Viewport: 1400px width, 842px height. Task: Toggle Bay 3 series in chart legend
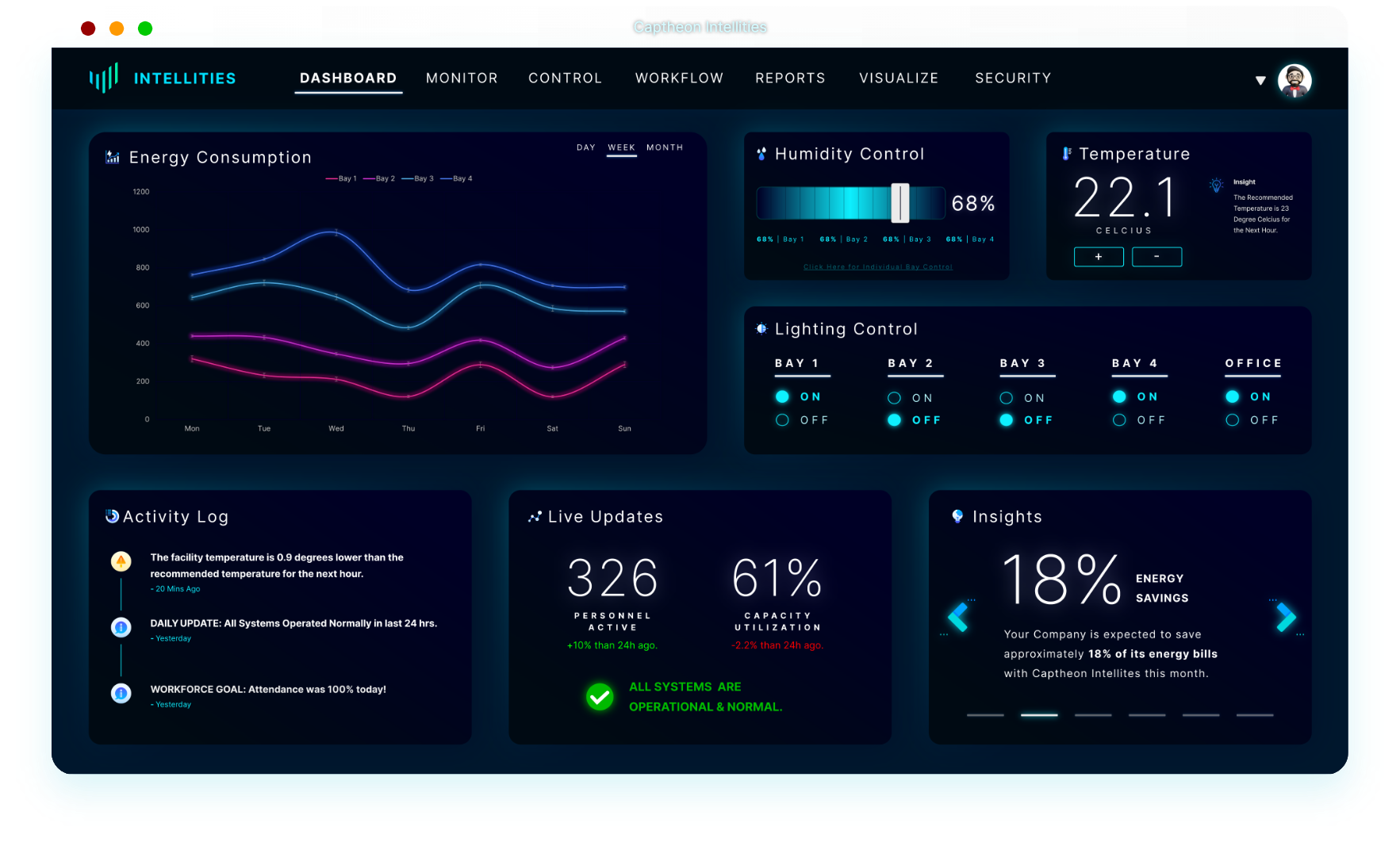click(418, 178)
